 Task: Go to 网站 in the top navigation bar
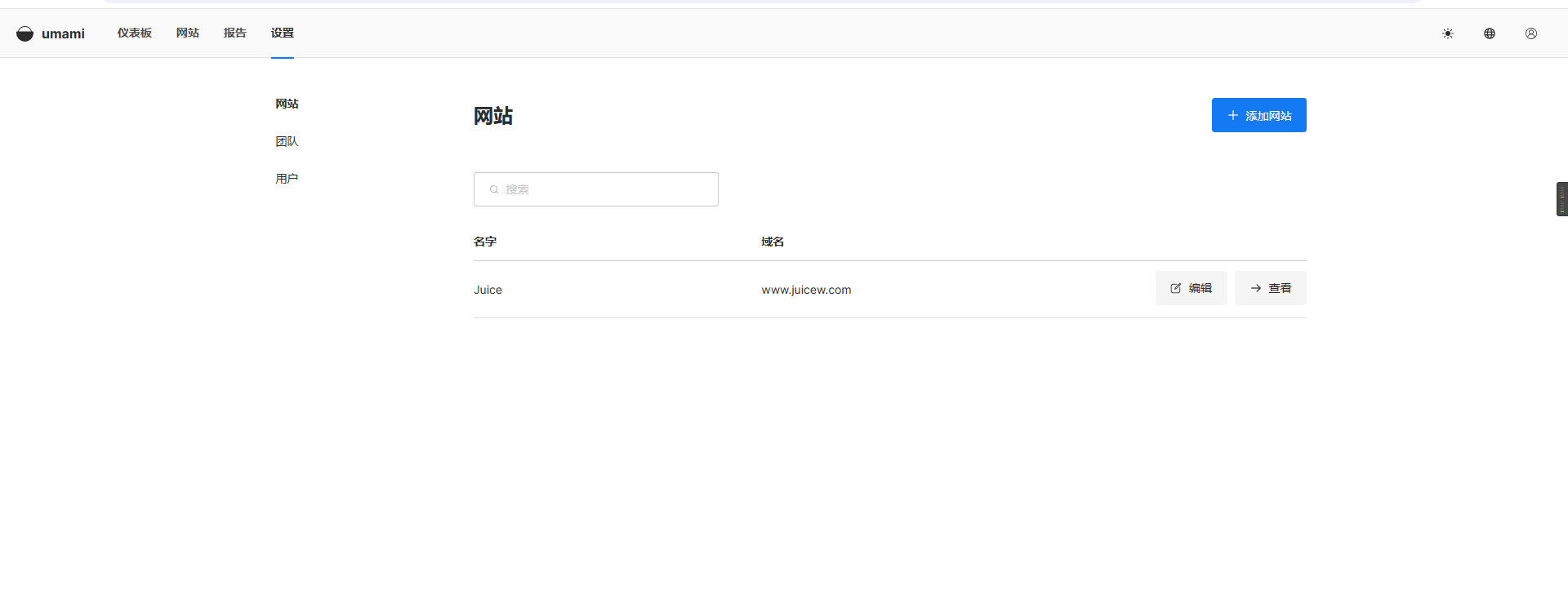pyautogui.click(x=188, y=33)
